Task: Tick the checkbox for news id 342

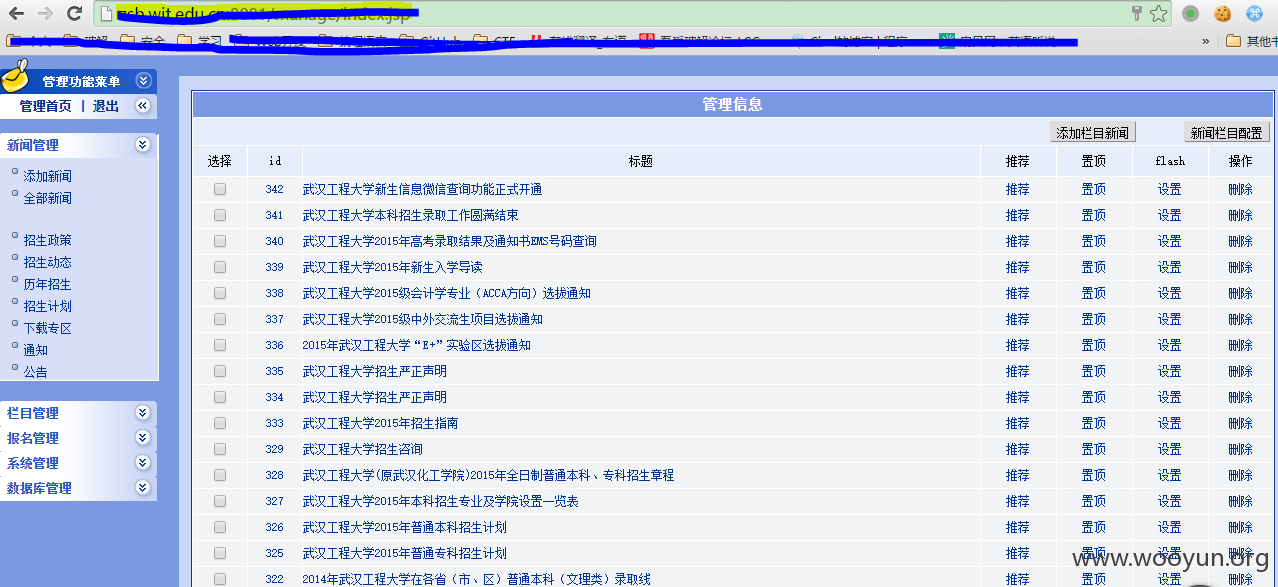Action: point(220,189)
